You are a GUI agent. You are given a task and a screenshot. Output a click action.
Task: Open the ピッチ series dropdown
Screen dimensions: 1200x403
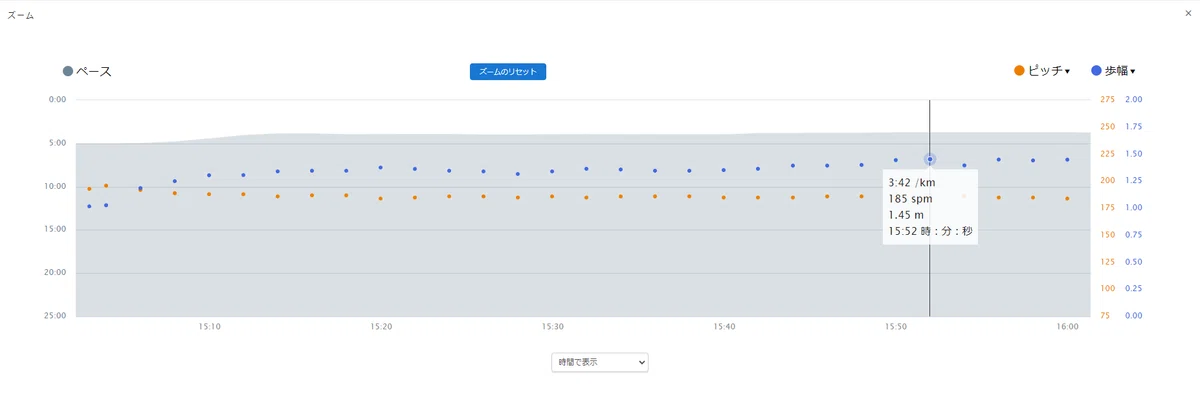pyautogui.click(x=1048, y=71)
